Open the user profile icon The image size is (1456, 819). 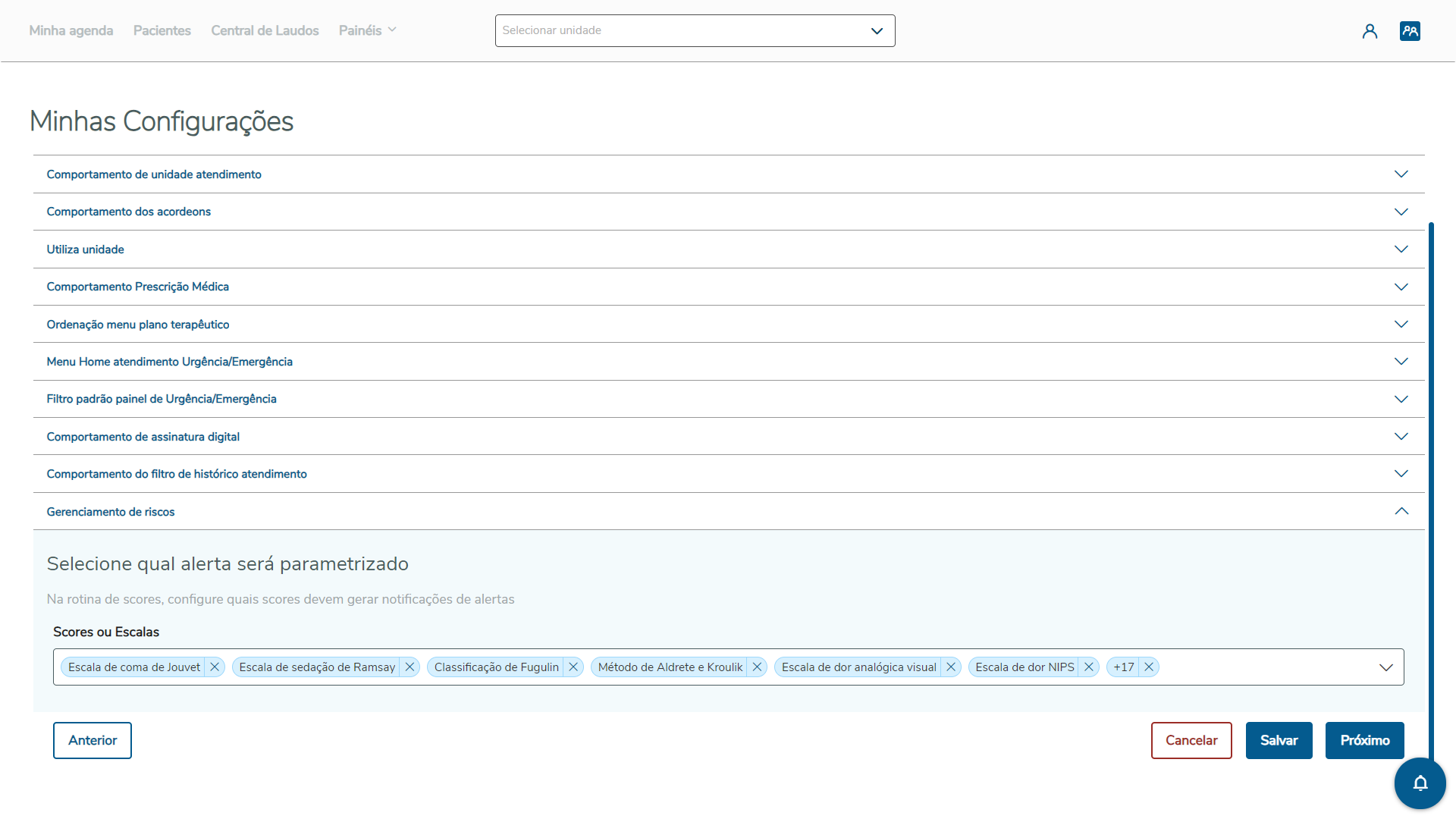(1370, 31)
